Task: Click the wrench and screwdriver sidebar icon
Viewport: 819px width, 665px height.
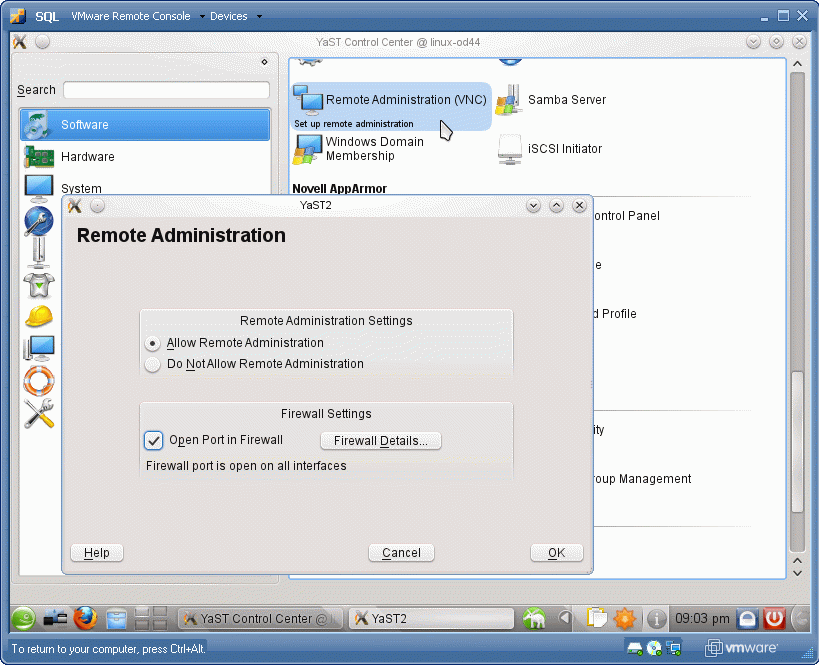Action: tap(39, 413)
